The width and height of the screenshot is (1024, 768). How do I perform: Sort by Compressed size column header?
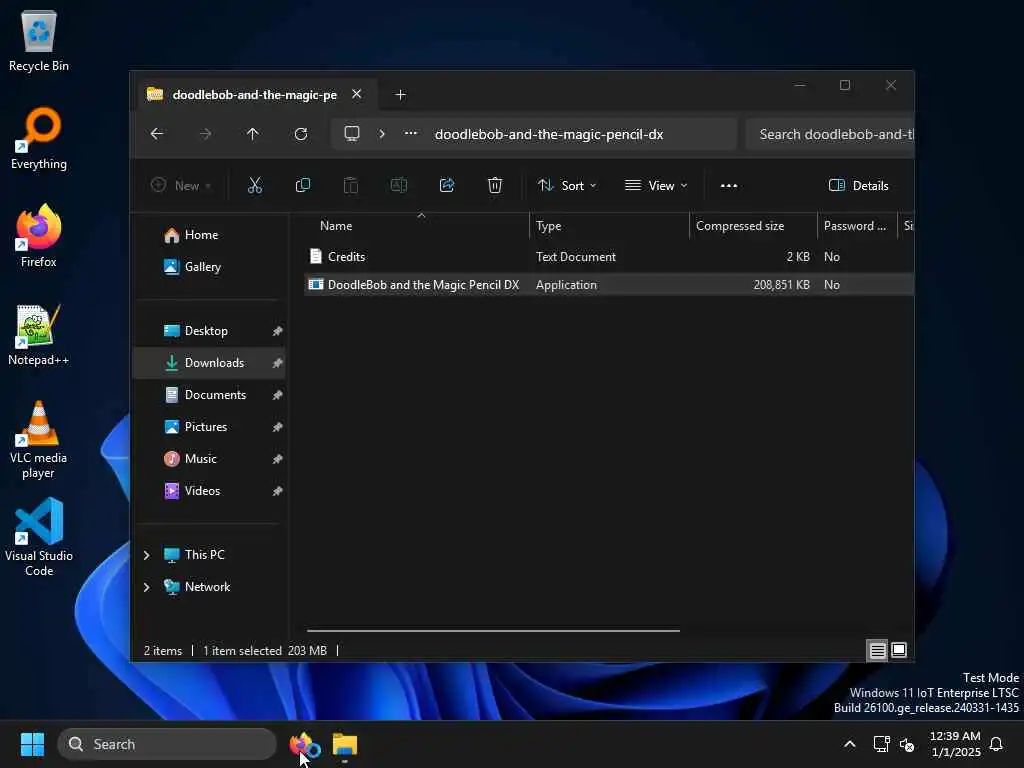click(754, 226)
